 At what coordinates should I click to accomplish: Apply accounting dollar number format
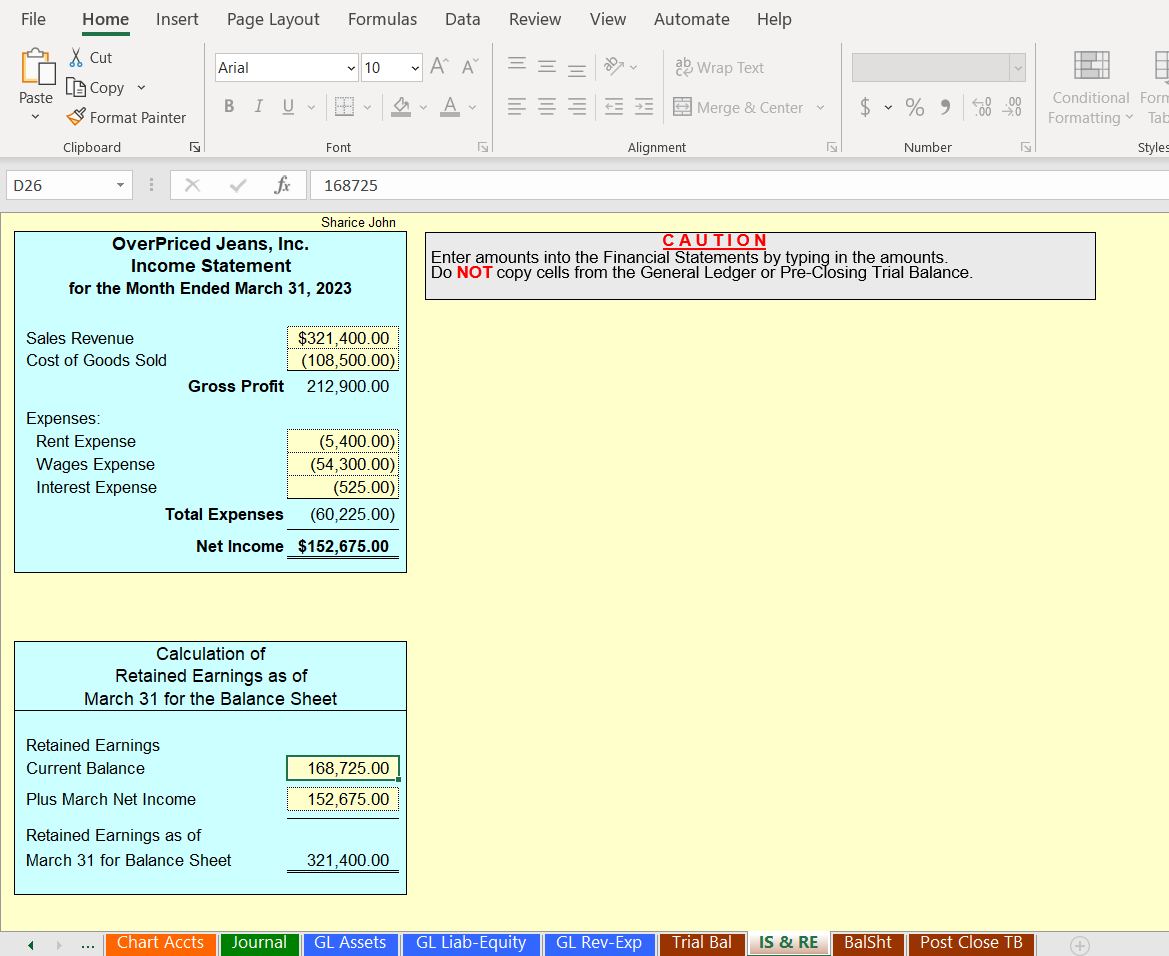coord(865,107)
